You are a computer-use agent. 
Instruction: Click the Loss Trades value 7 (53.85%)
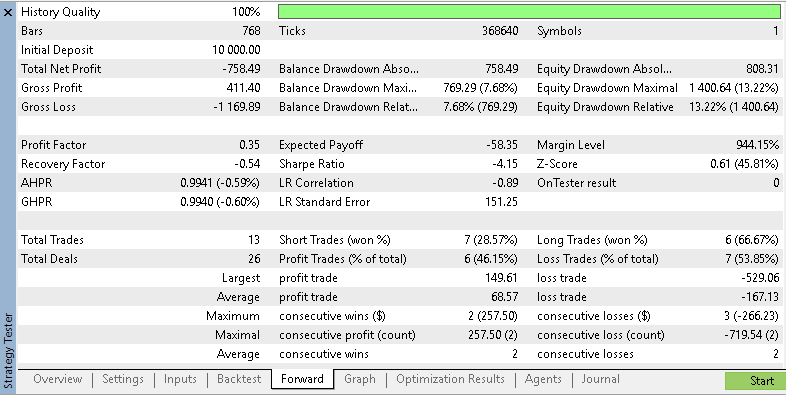pos(752,260)
